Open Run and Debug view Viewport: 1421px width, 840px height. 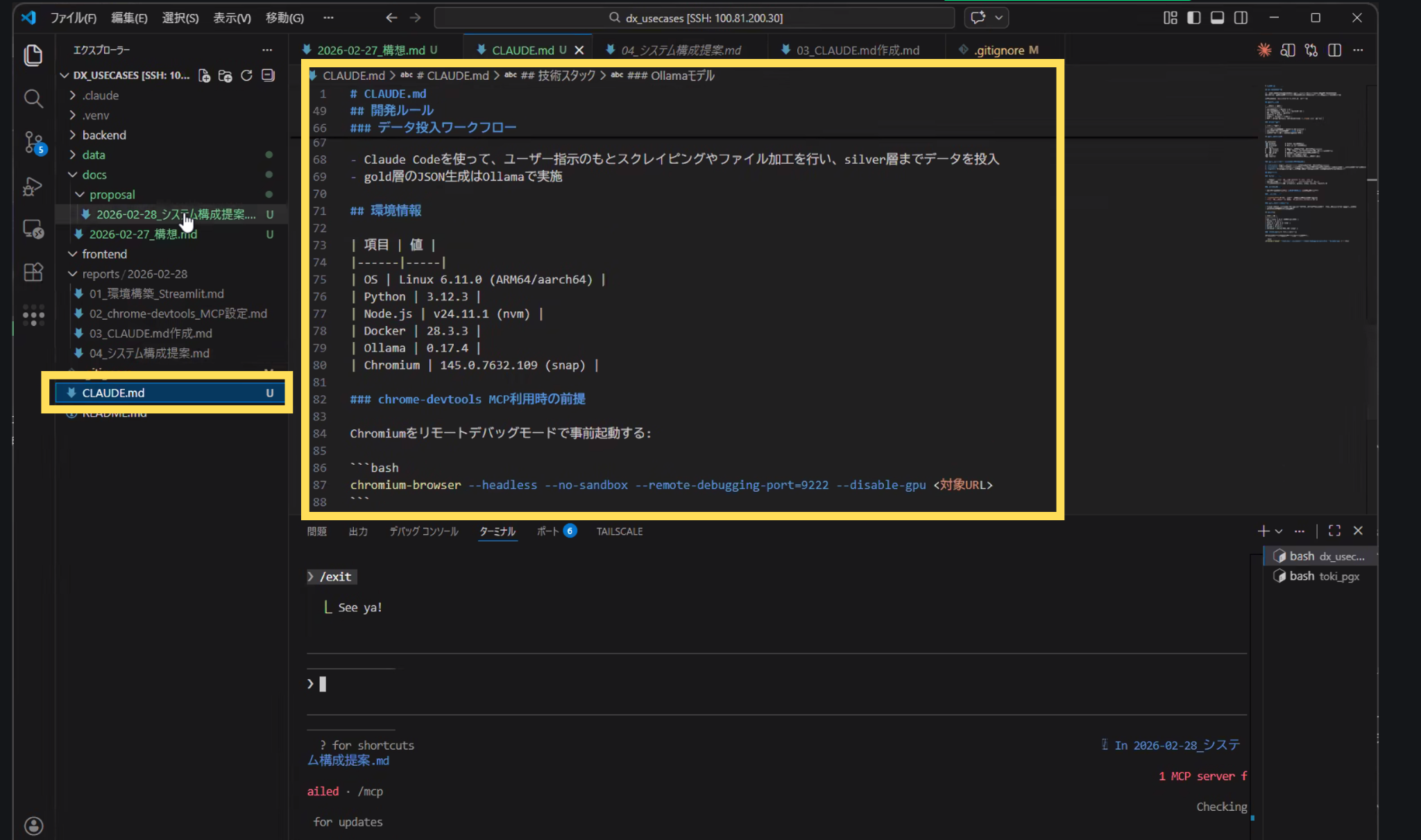(x=33, y=186)
